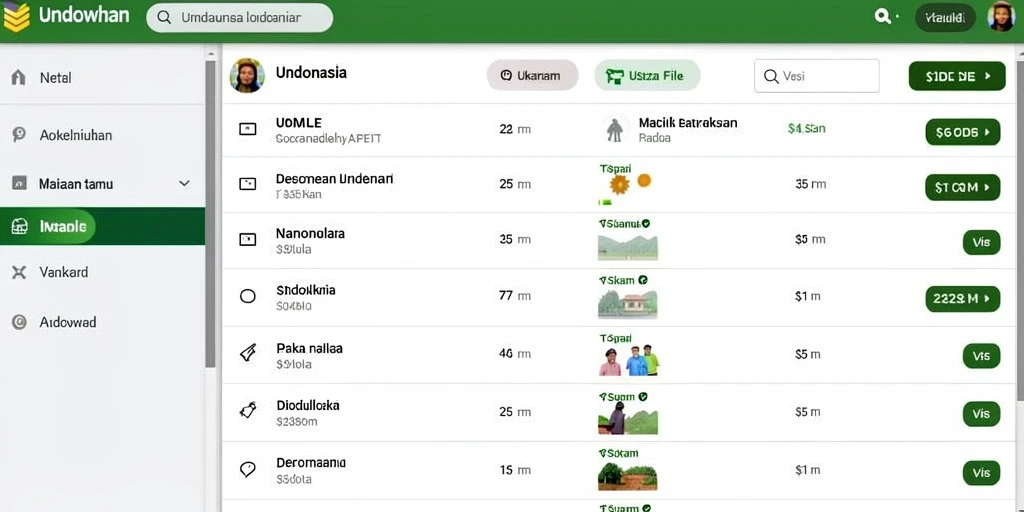Click into the Vesi search field
Viewport: 1024px width, 512px height.
(x=816, y=76)
